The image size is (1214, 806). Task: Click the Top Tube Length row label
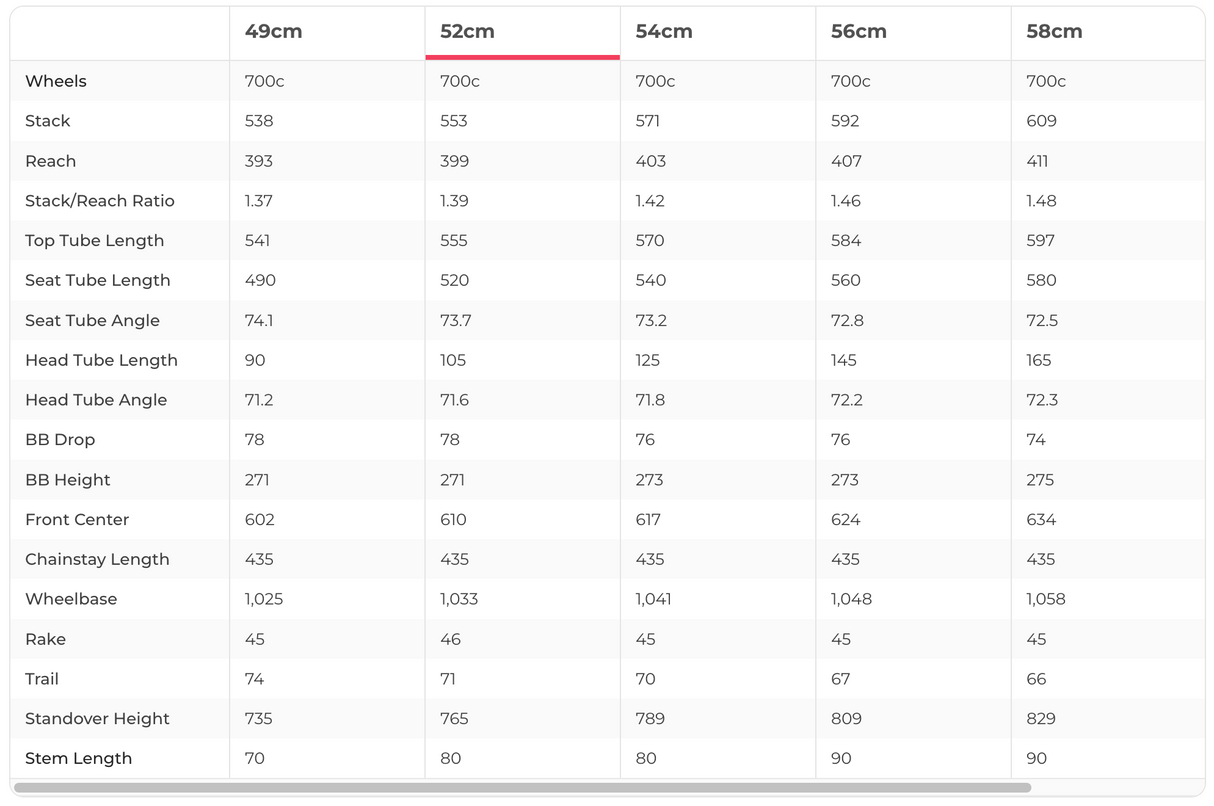pos(94,241)
